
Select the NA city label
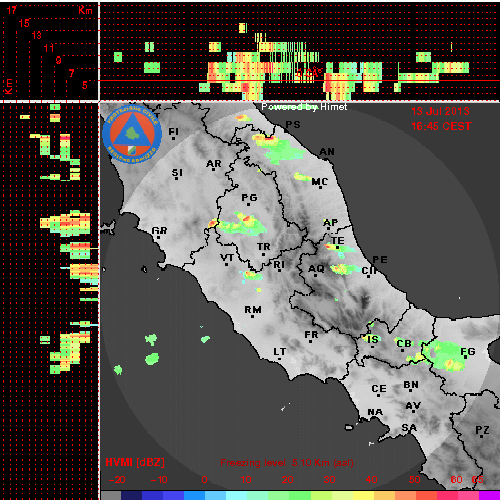[375, 412]
